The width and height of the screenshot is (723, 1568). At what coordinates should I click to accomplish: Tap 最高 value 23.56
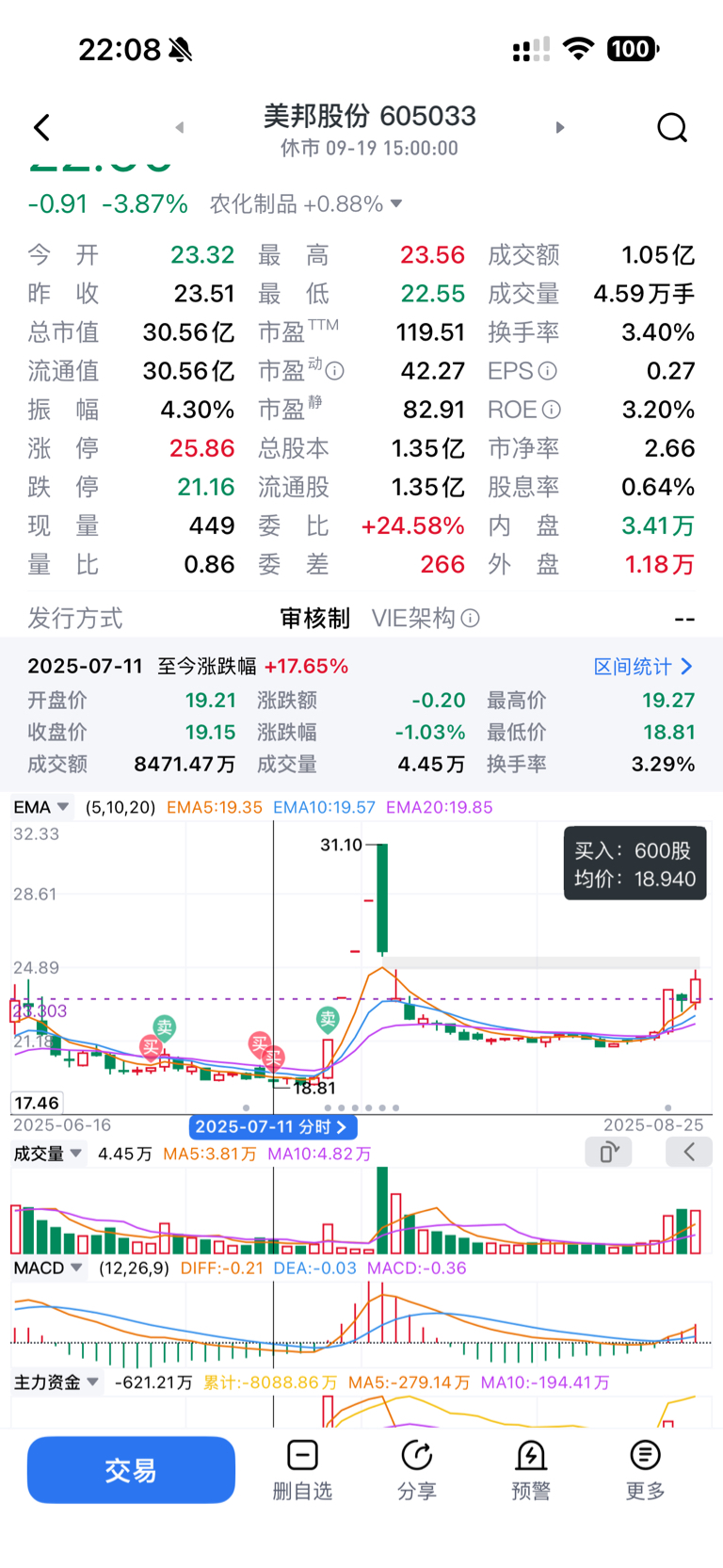click(x=432, y=255)
